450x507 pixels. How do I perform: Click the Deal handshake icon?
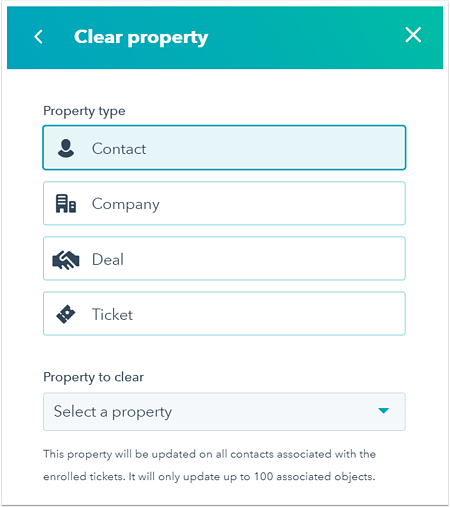click(66, 260)
